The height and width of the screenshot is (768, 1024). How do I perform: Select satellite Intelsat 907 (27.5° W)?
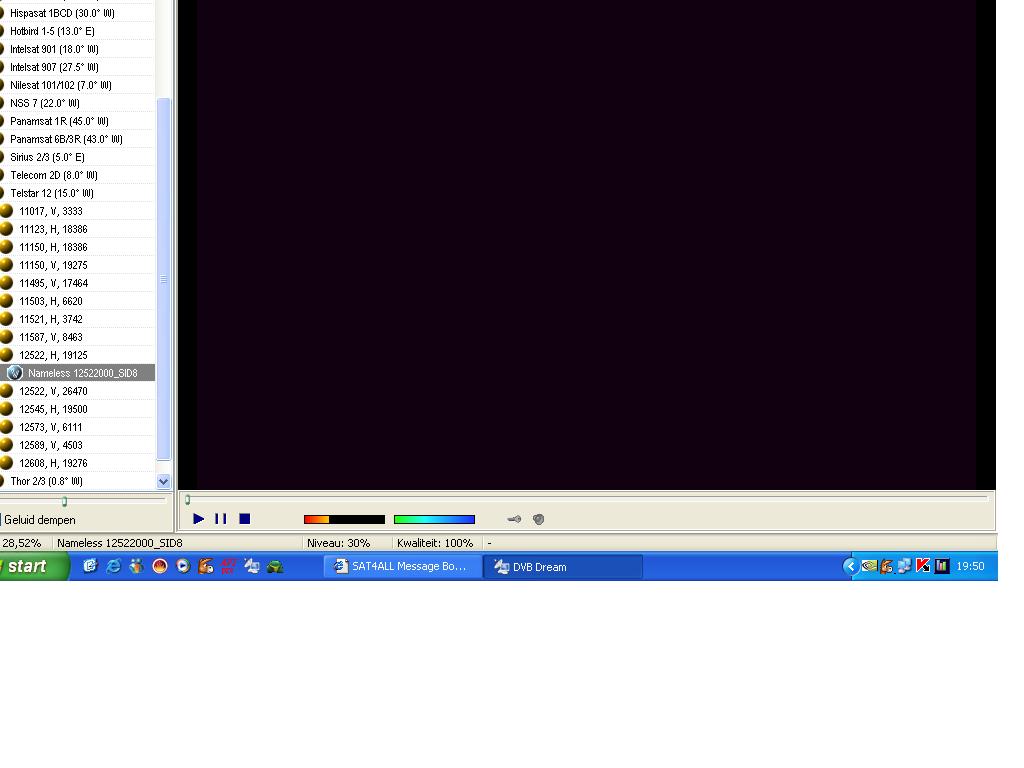click(x=54, y=67)
